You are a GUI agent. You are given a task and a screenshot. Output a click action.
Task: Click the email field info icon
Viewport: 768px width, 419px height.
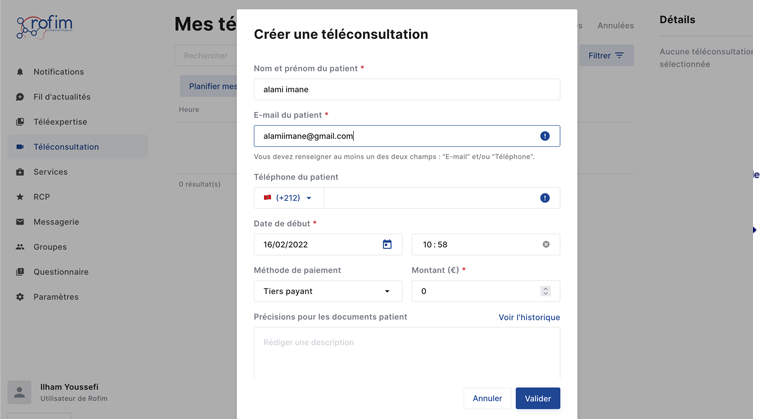coord(545,136)
